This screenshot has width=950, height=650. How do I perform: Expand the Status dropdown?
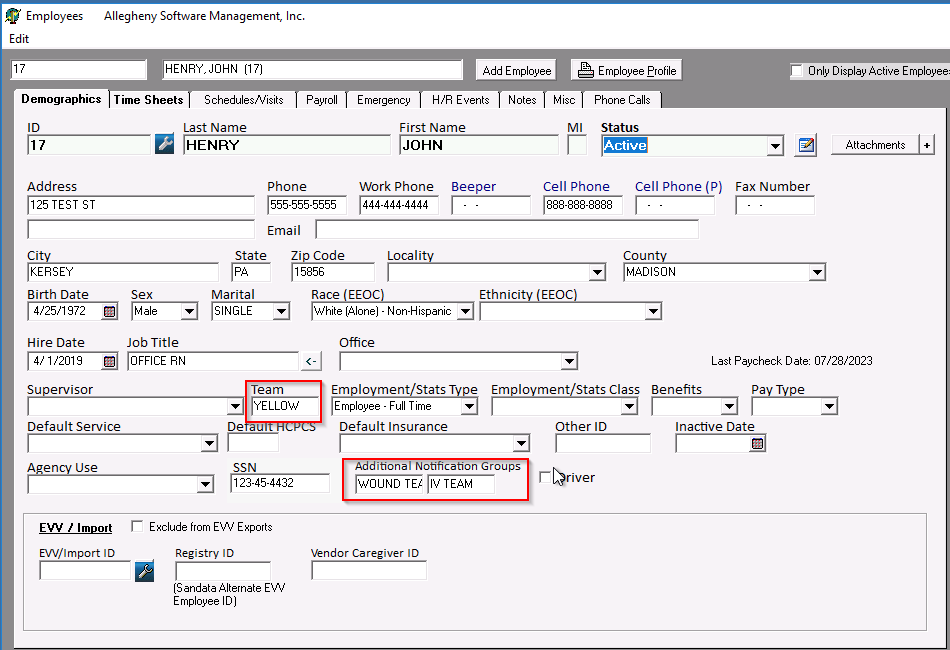pos(775,146)
